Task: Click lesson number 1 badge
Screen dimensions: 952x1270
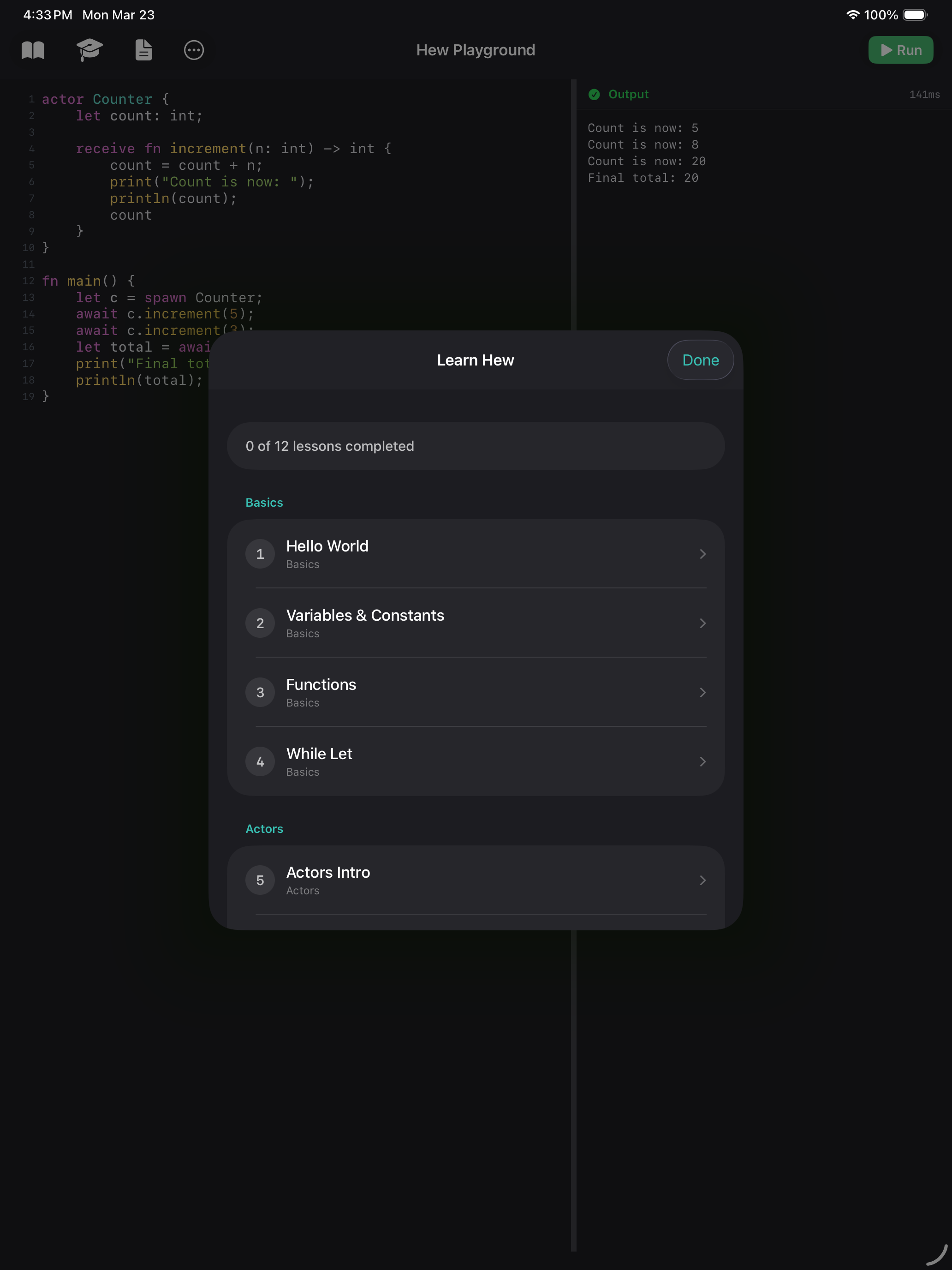Action: pos(260,554)
